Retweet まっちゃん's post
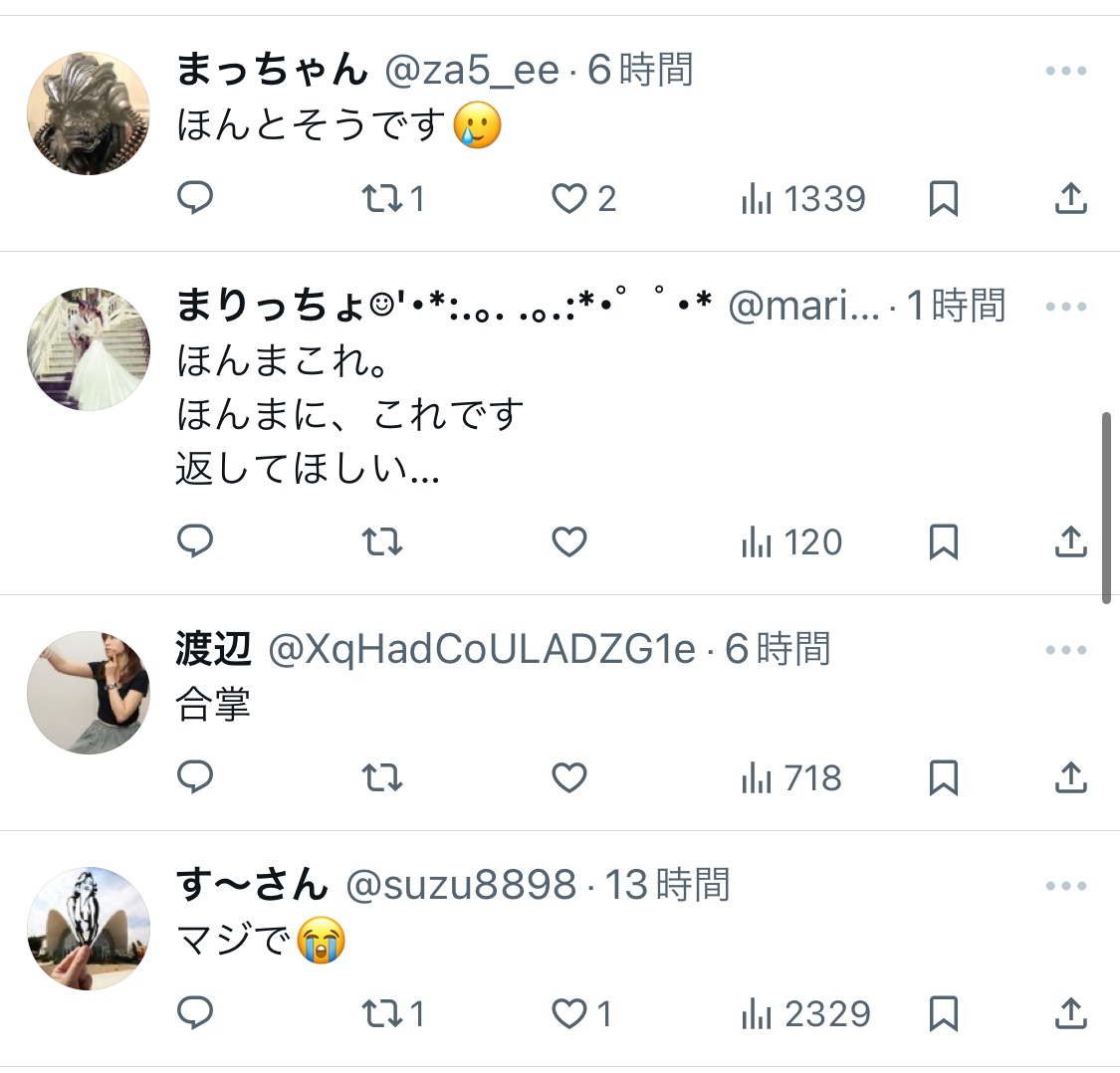Viewport: 1120px width, 1073px height. coord(382,199)
